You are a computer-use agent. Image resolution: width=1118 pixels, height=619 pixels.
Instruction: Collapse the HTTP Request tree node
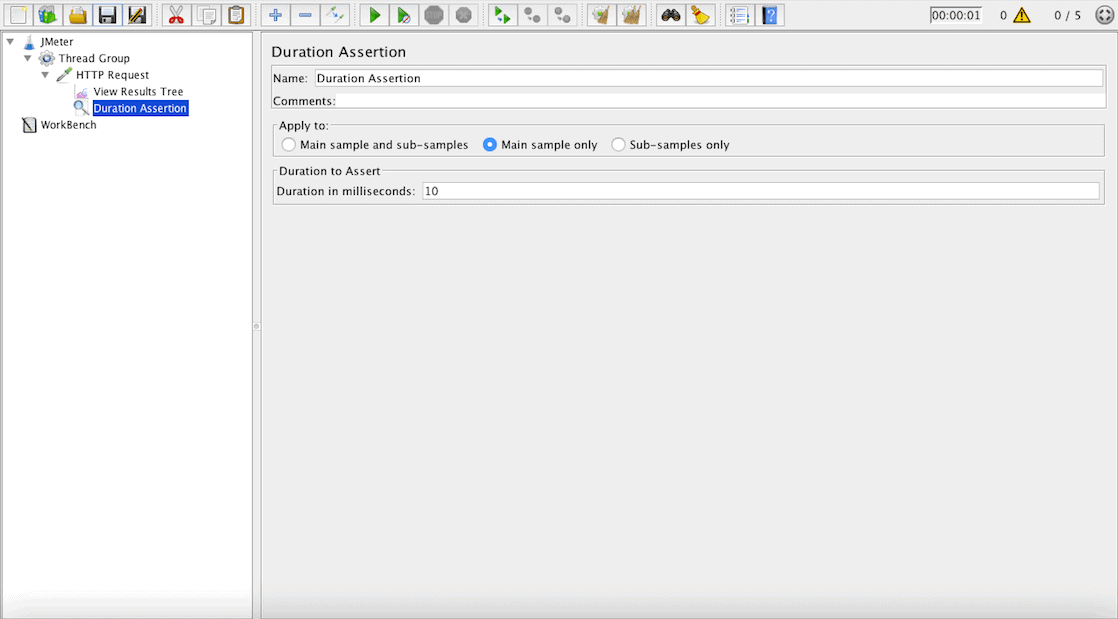click(x=45, y=75)
